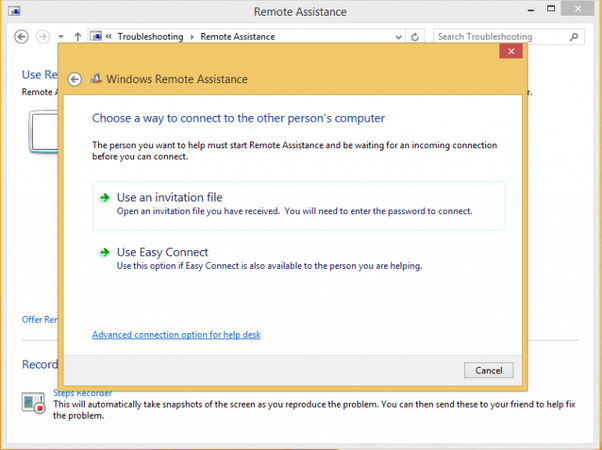This screenshot has width=602, height=450.
Task: Close the Windows Remote Assistance dialog
Action: (512, 51)
